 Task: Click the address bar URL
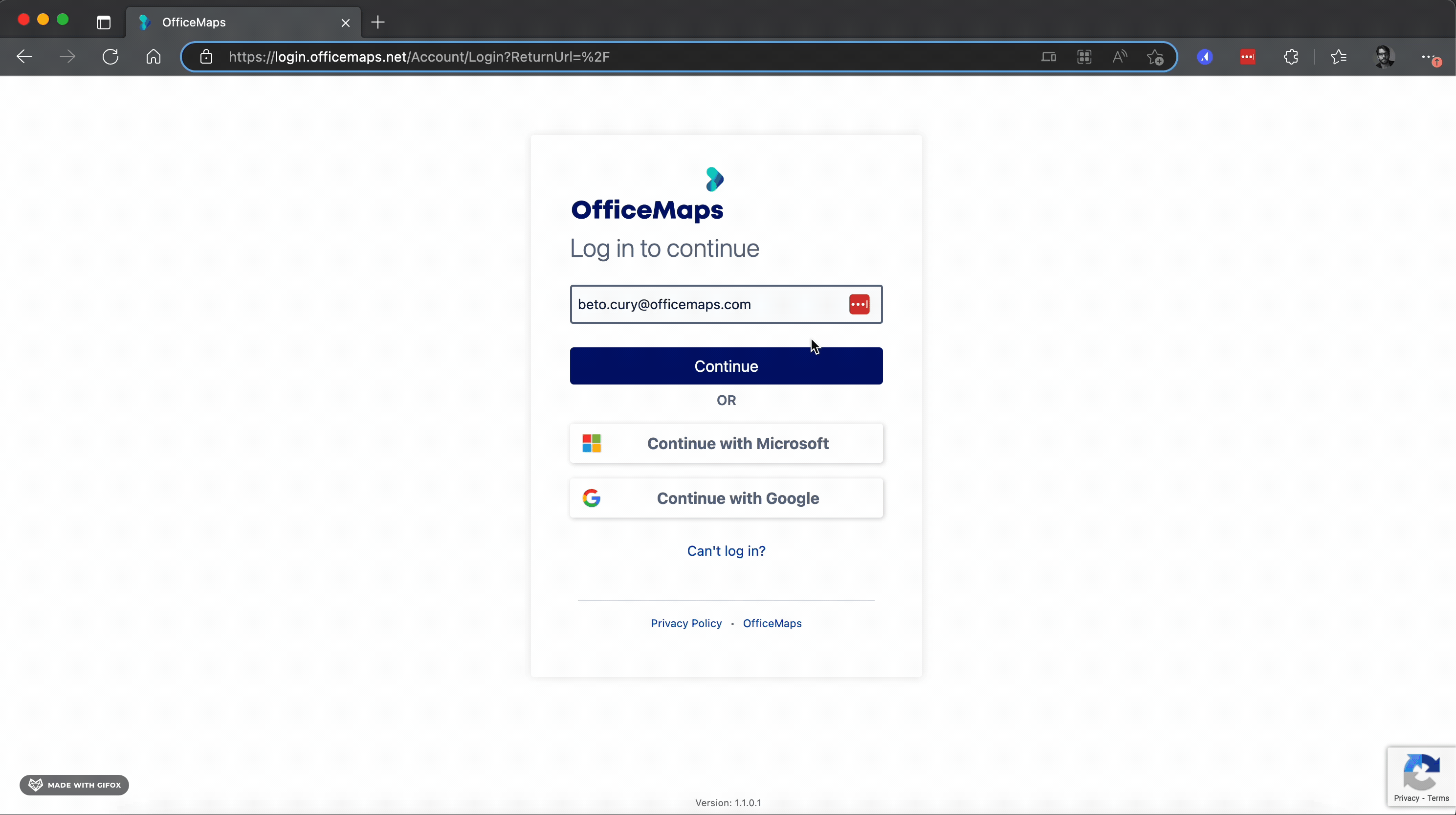coord(419,57)
